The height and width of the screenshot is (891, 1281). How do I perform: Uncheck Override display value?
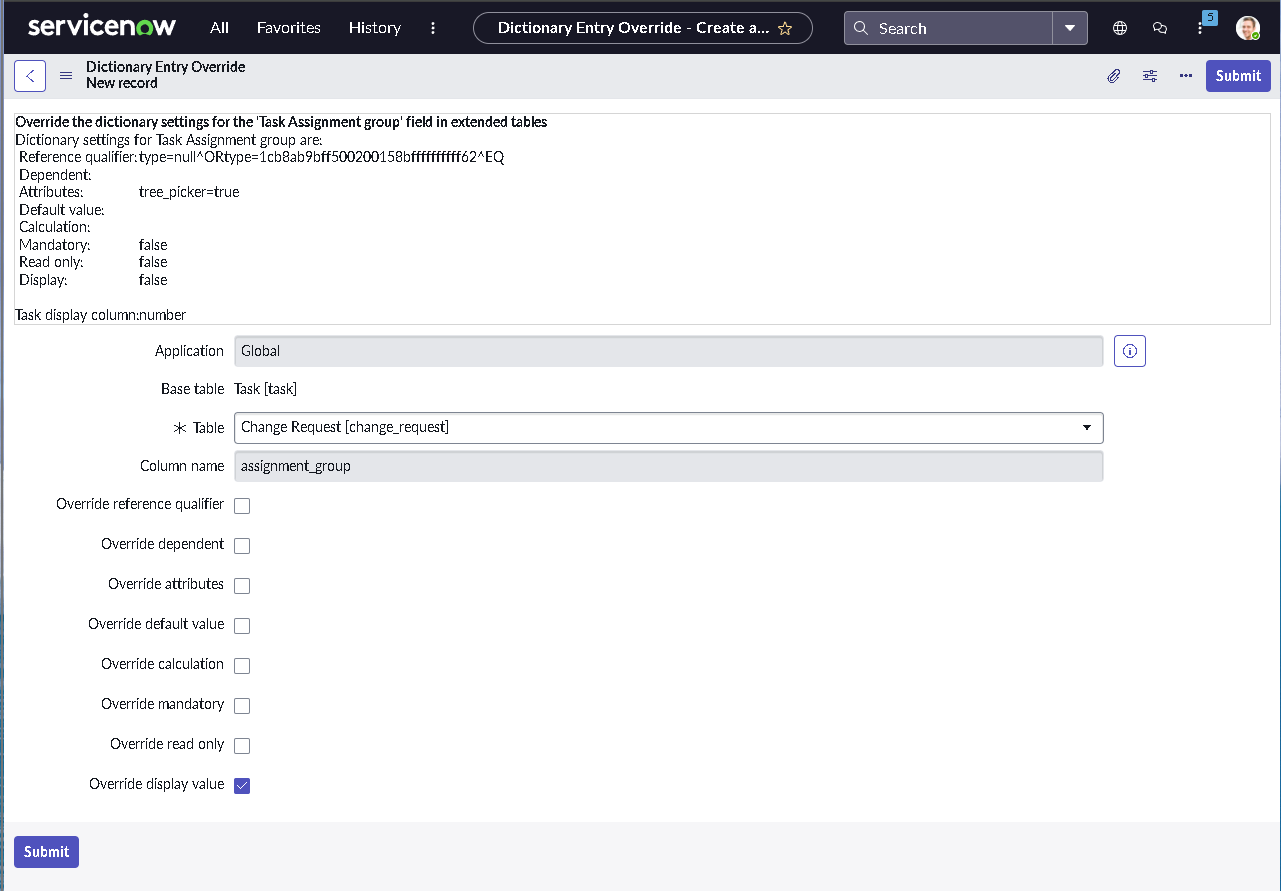(241, 785)
